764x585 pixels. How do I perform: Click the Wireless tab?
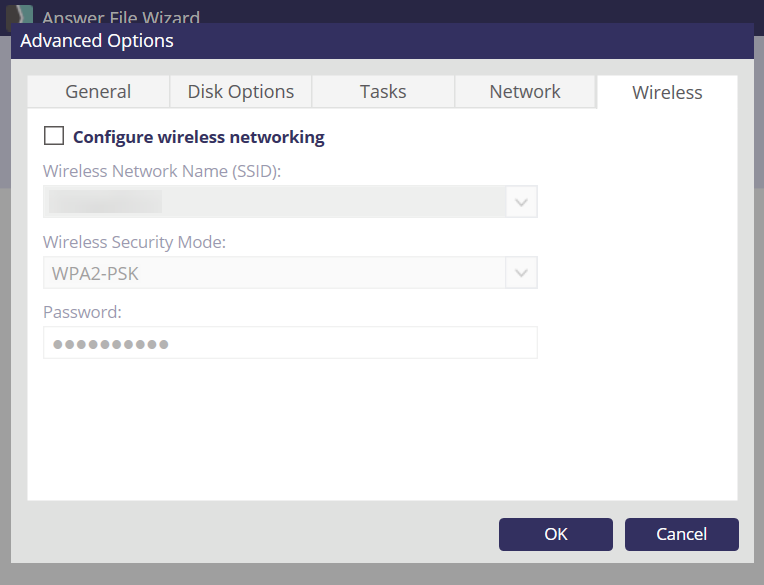coord(667,92)
